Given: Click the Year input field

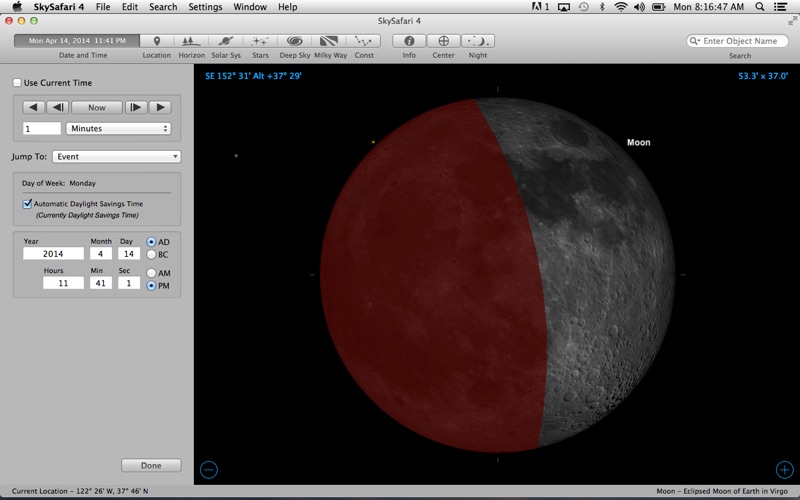Looking at the screenshot, I should tap(53, 254).
